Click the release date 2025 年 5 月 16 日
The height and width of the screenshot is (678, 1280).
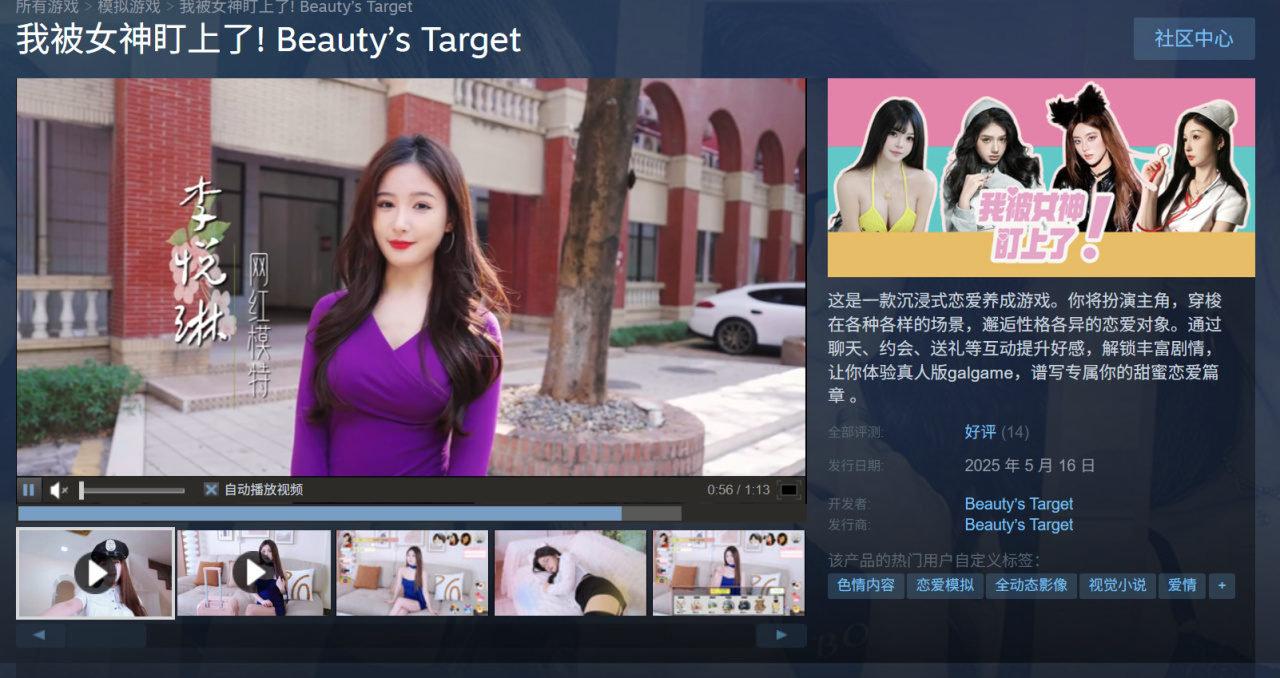1030,465
